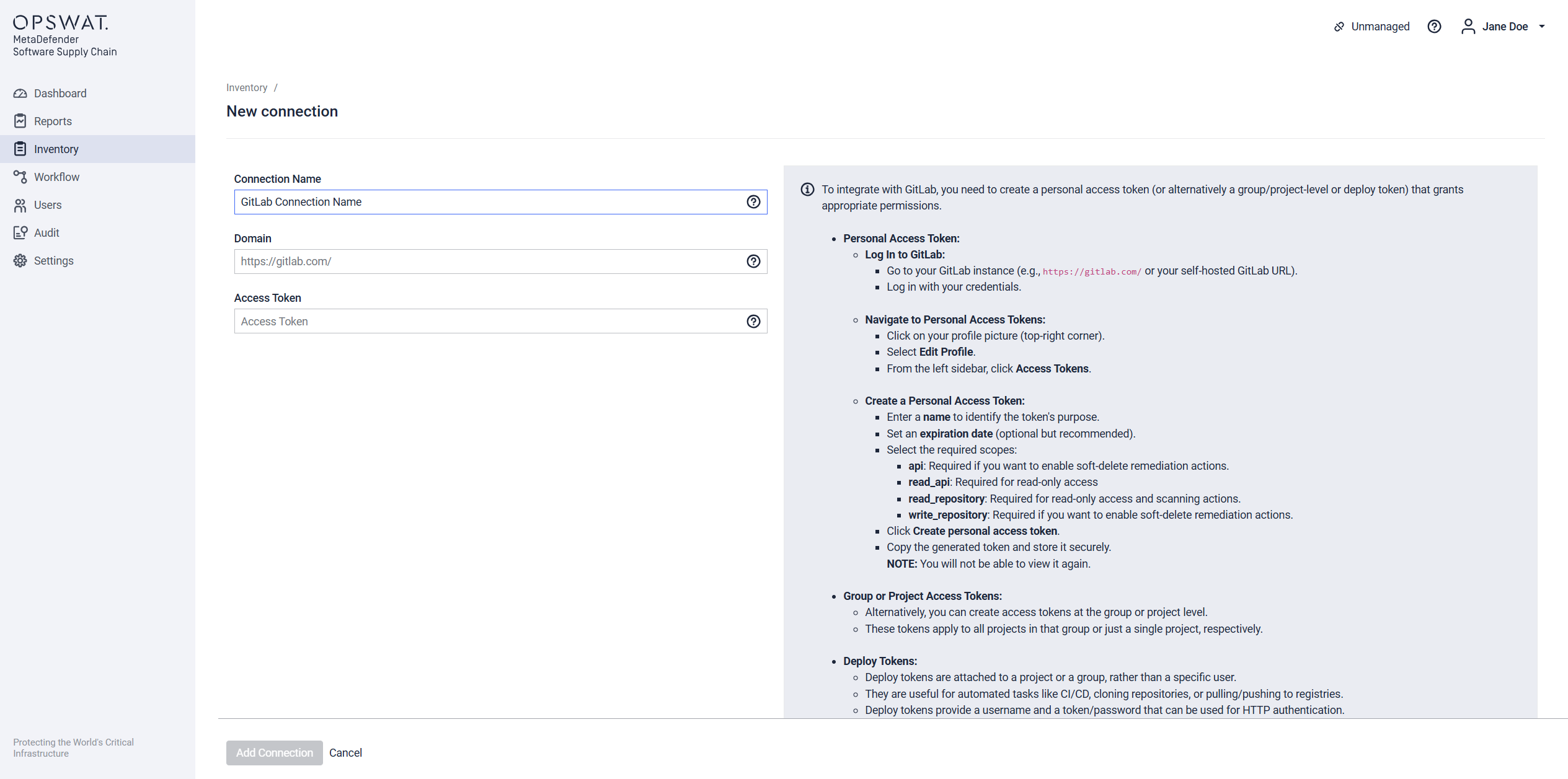The height and width of the screenshot is (779, 1568).
Task: Open the Audit menu item
Action: point(97,233)
